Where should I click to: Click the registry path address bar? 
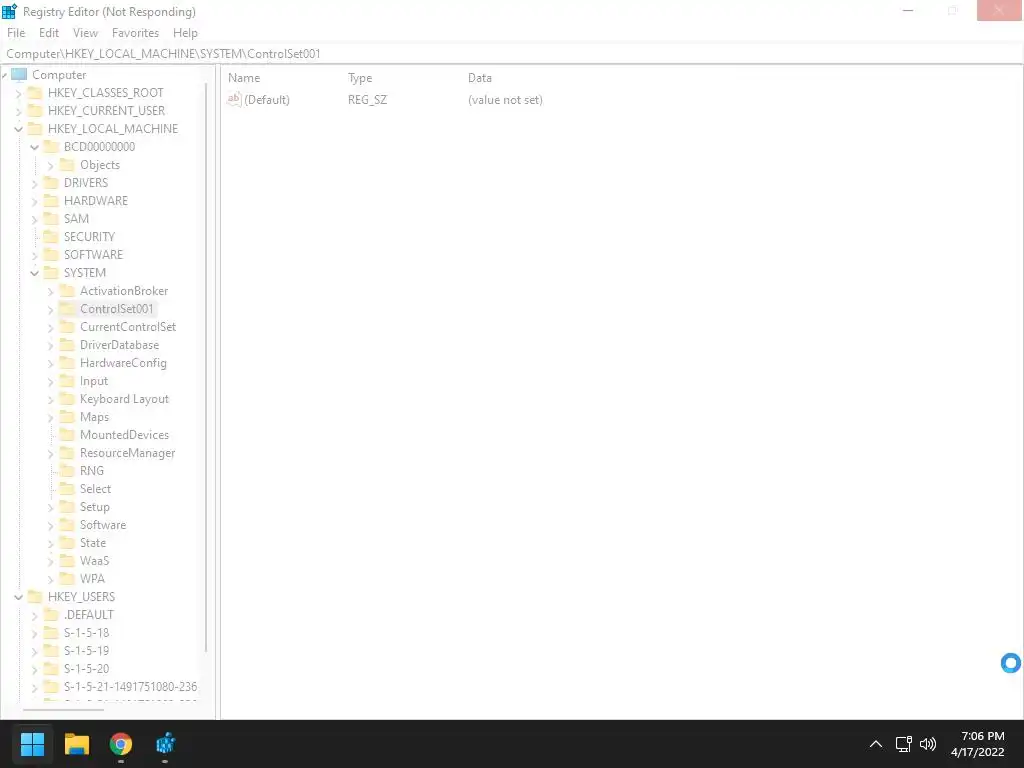point(511,54)
